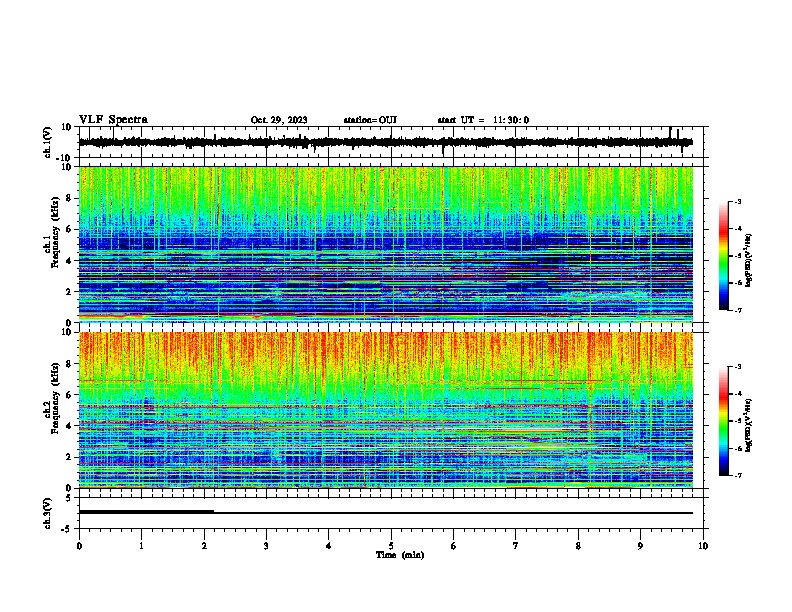Click tick label "3" on the Time axis
Image resolution: width=792 pixels, height=612 pixels.
click(x=266, y=546)
